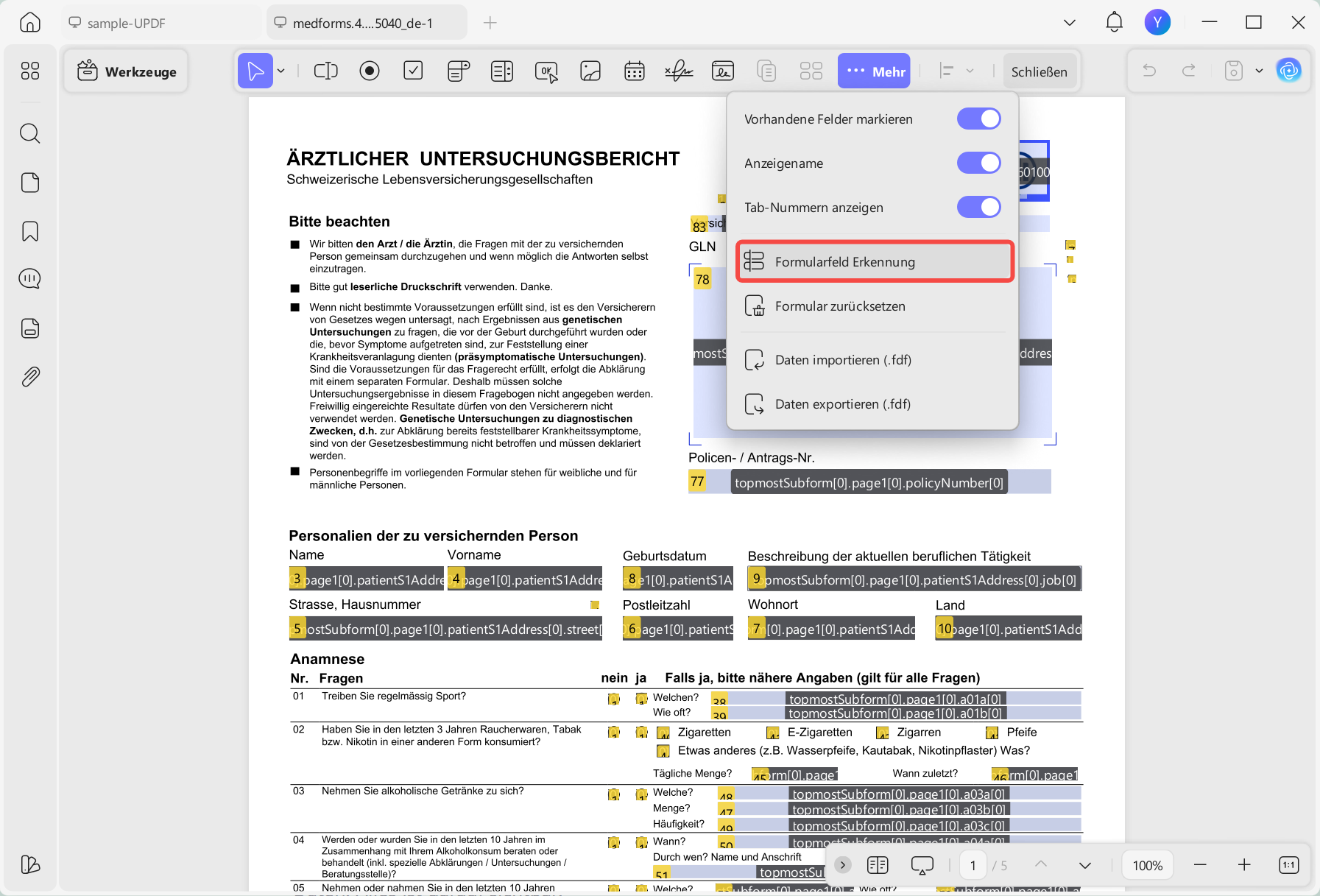Screen dimensions: 1320x896
Task: Open the form fields list panel icon
Action: (x=30, y=328)
